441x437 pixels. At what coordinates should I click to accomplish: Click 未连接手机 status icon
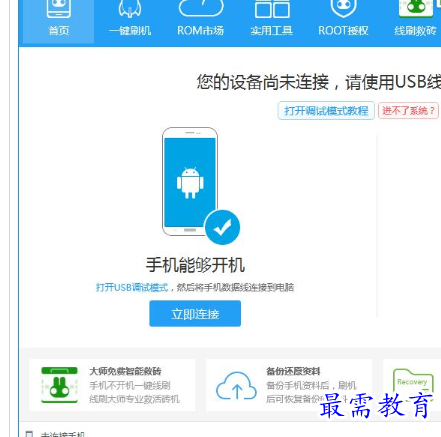click(29, 434)
